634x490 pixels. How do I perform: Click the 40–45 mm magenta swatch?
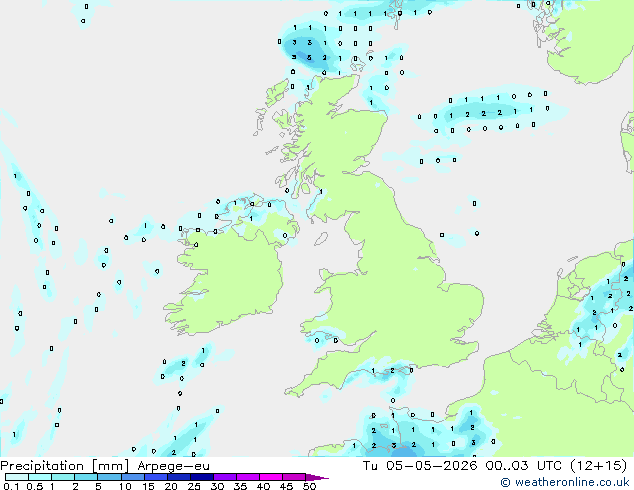(271, 477)
